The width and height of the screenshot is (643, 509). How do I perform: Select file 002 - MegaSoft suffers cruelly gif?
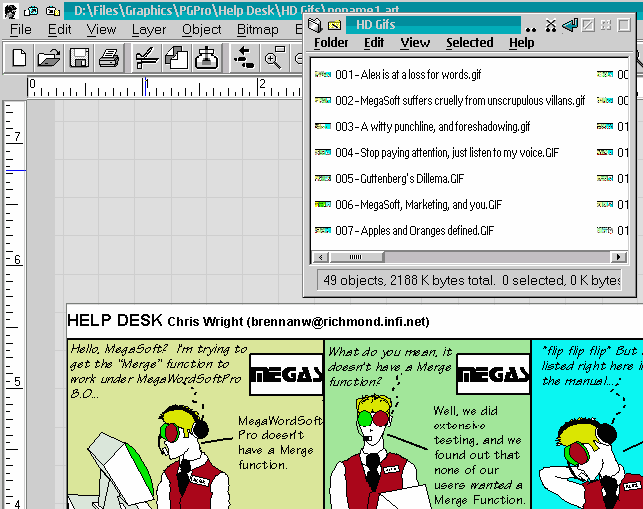pyautogui.click(x=460, y=100)
